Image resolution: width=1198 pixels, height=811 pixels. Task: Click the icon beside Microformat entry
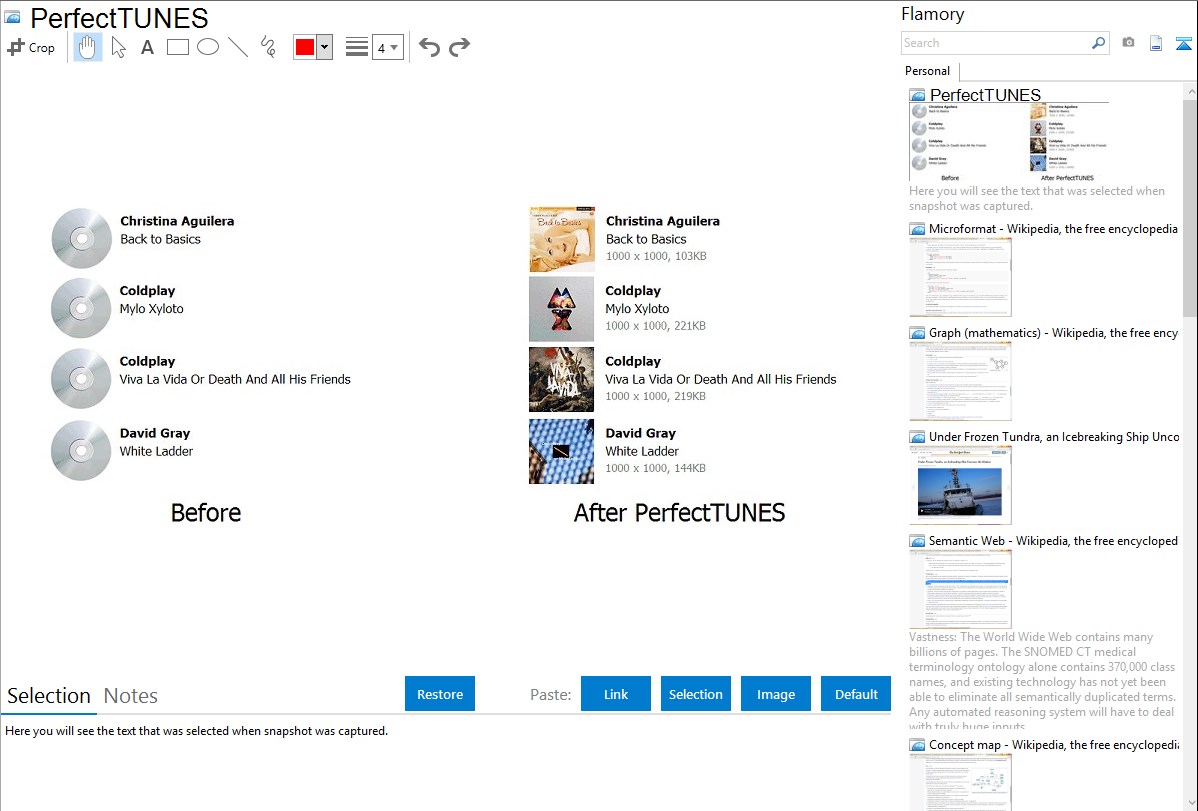[x=918, y=229]
